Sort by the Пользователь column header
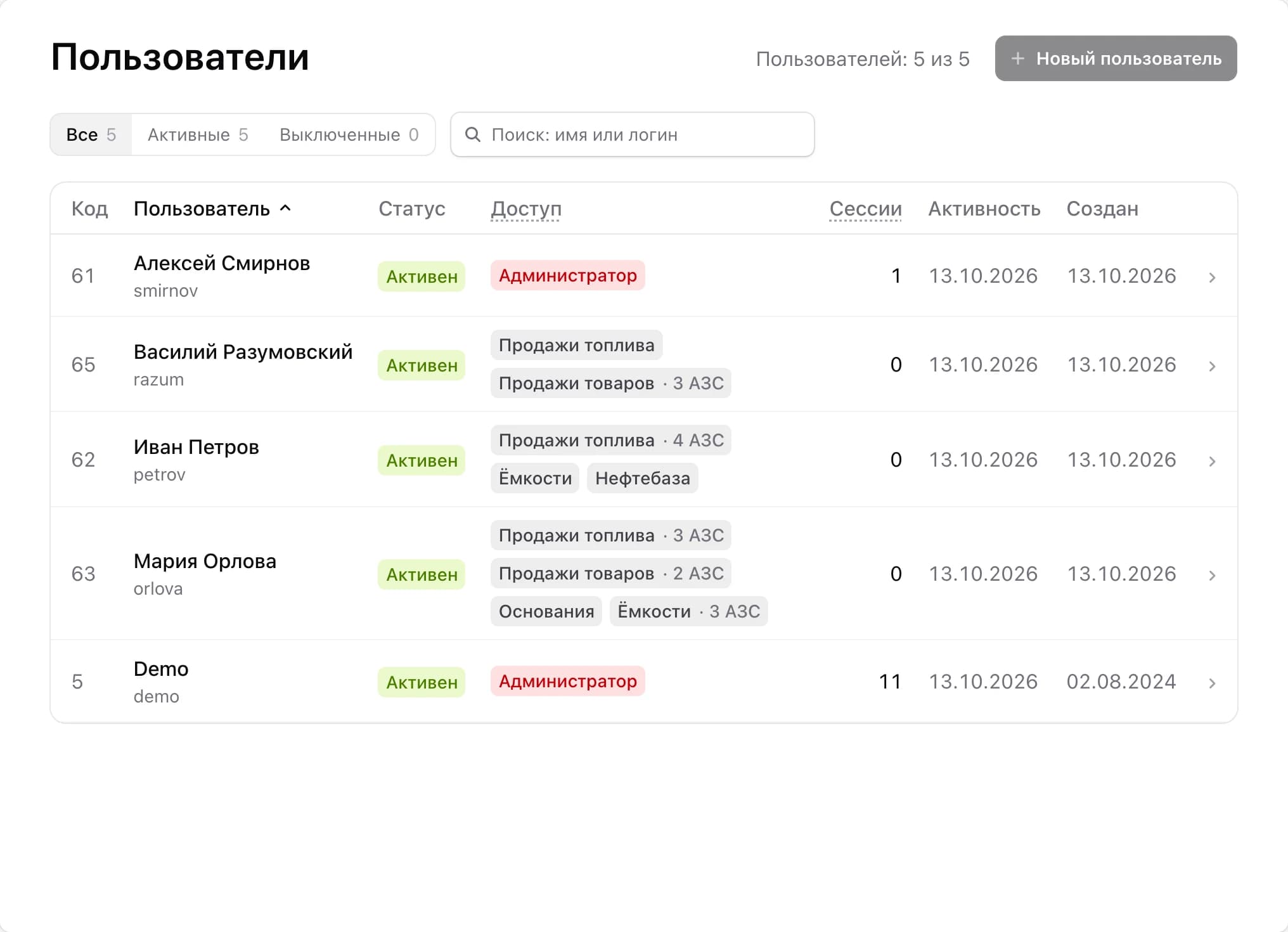The width and height of the screenshot is (1288, 932). click(x=202, y=209)
